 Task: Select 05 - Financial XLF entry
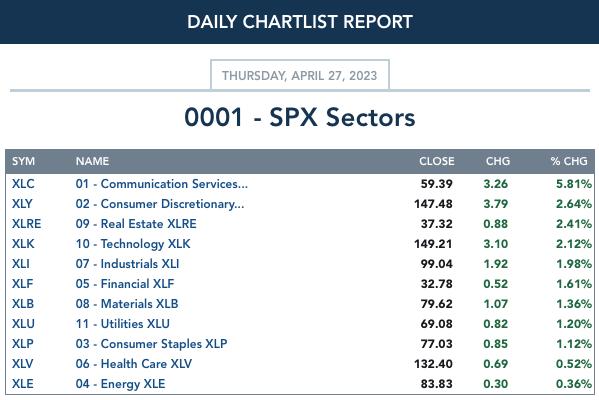click(125, 283)
